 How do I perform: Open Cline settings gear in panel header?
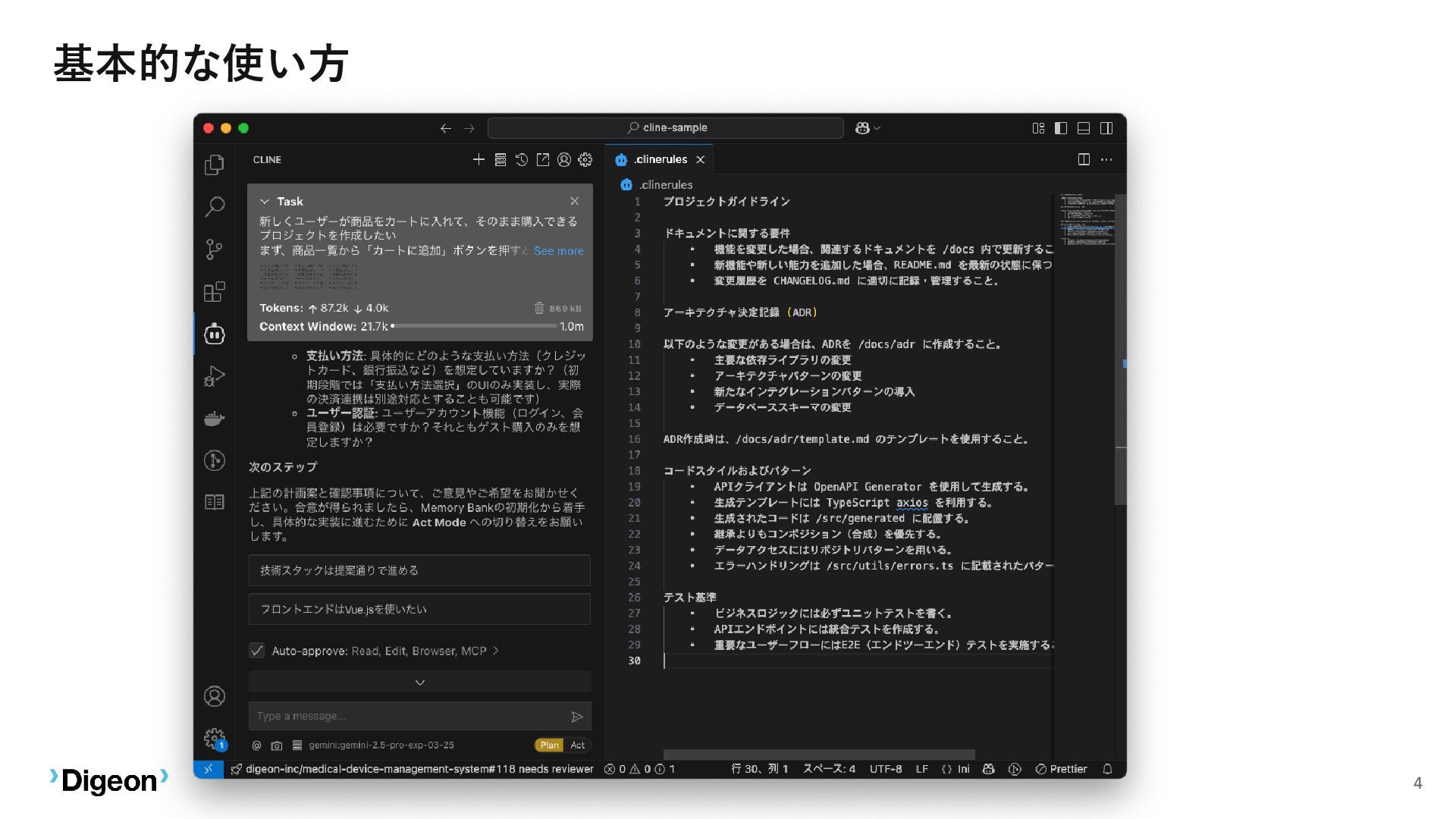point(585,159)
